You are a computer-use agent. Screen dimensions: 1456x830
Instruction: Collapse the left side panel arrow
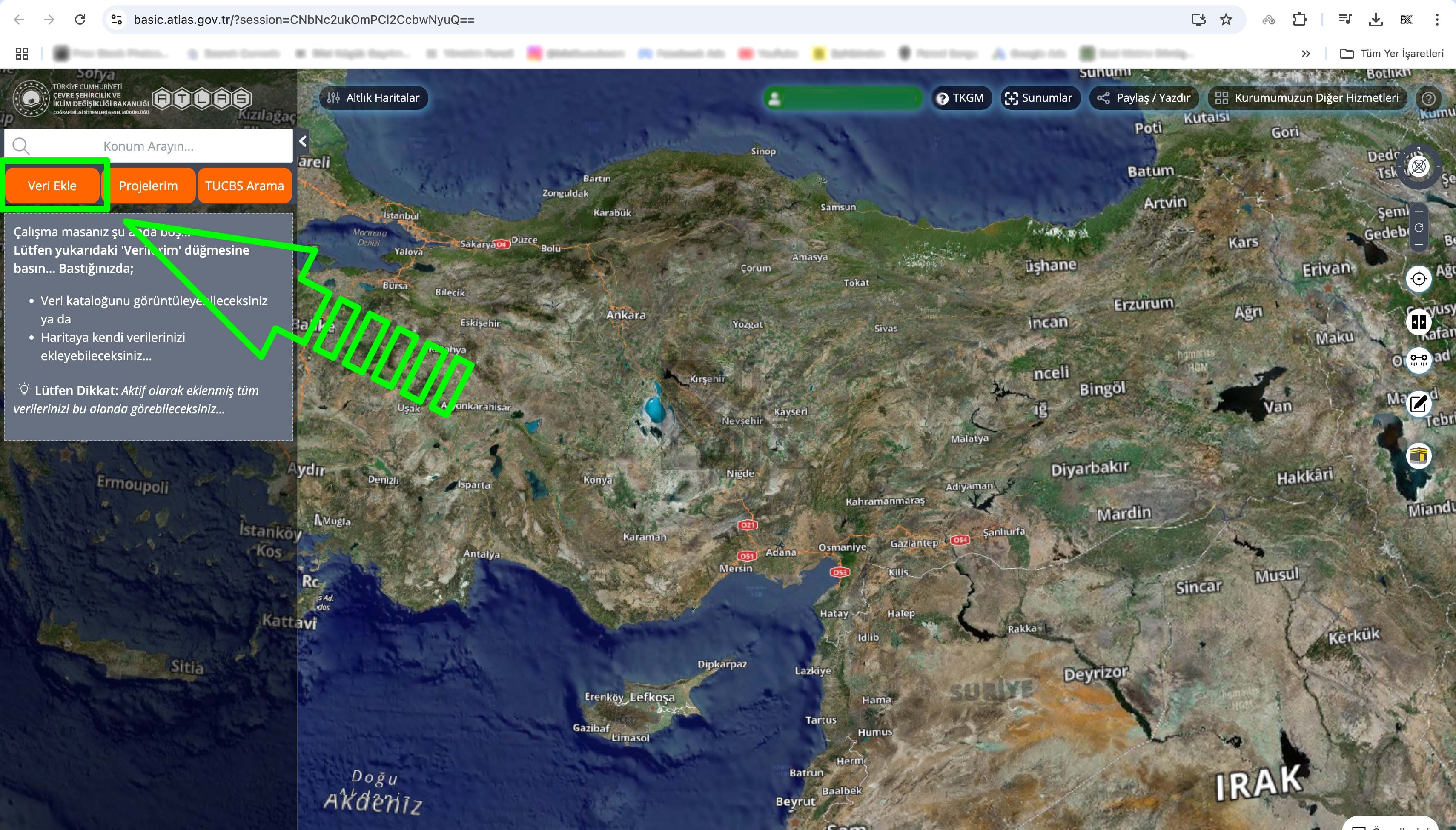coord(303,141)
